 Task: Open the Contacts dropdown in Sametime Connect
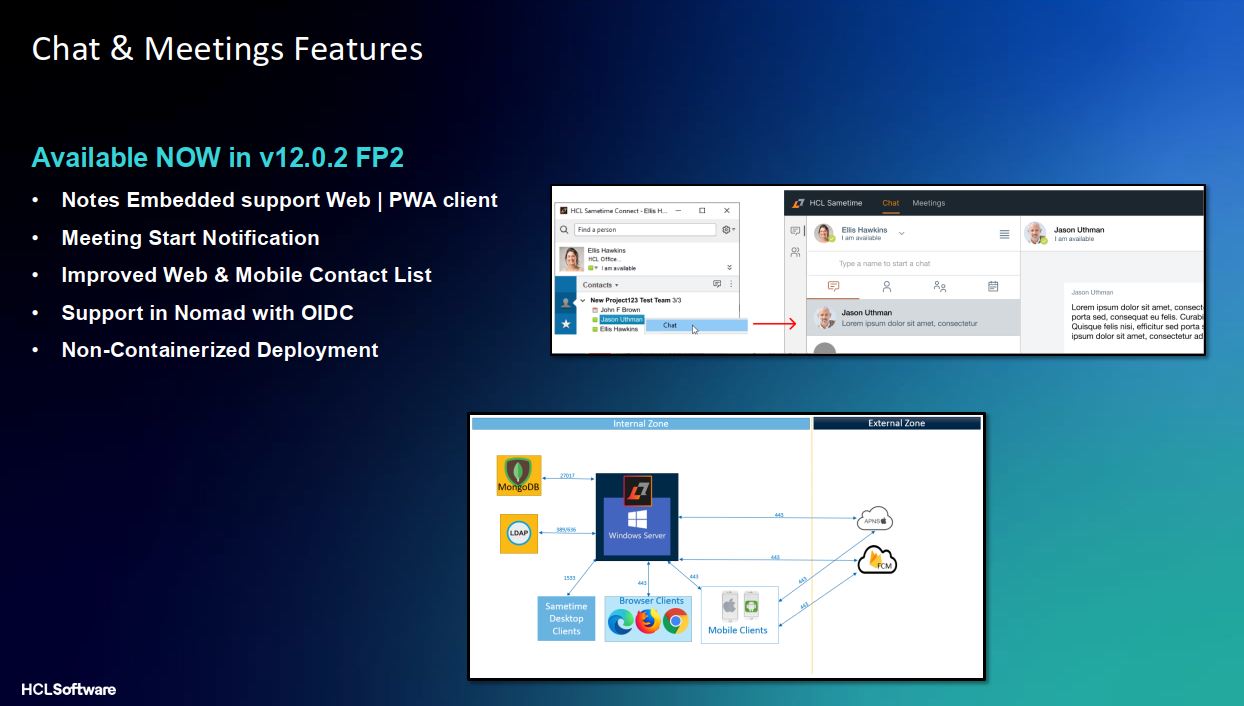pos(600,285)
